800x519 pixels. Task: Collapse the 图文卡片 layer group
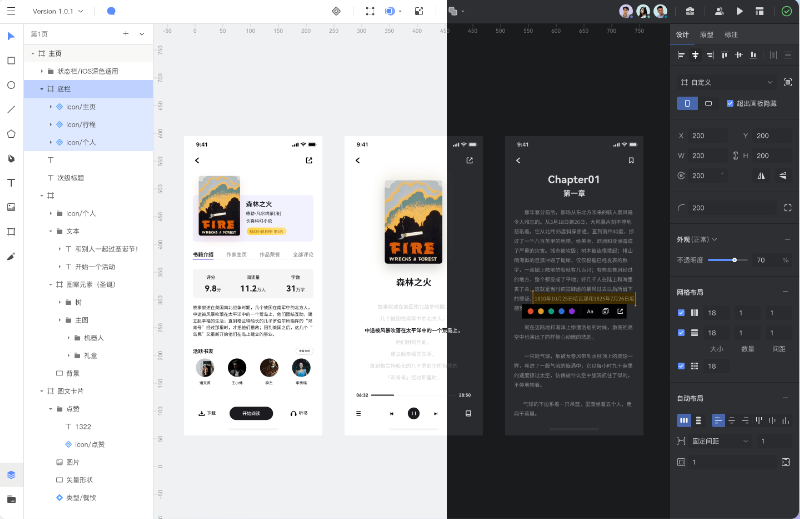point(42,391)
